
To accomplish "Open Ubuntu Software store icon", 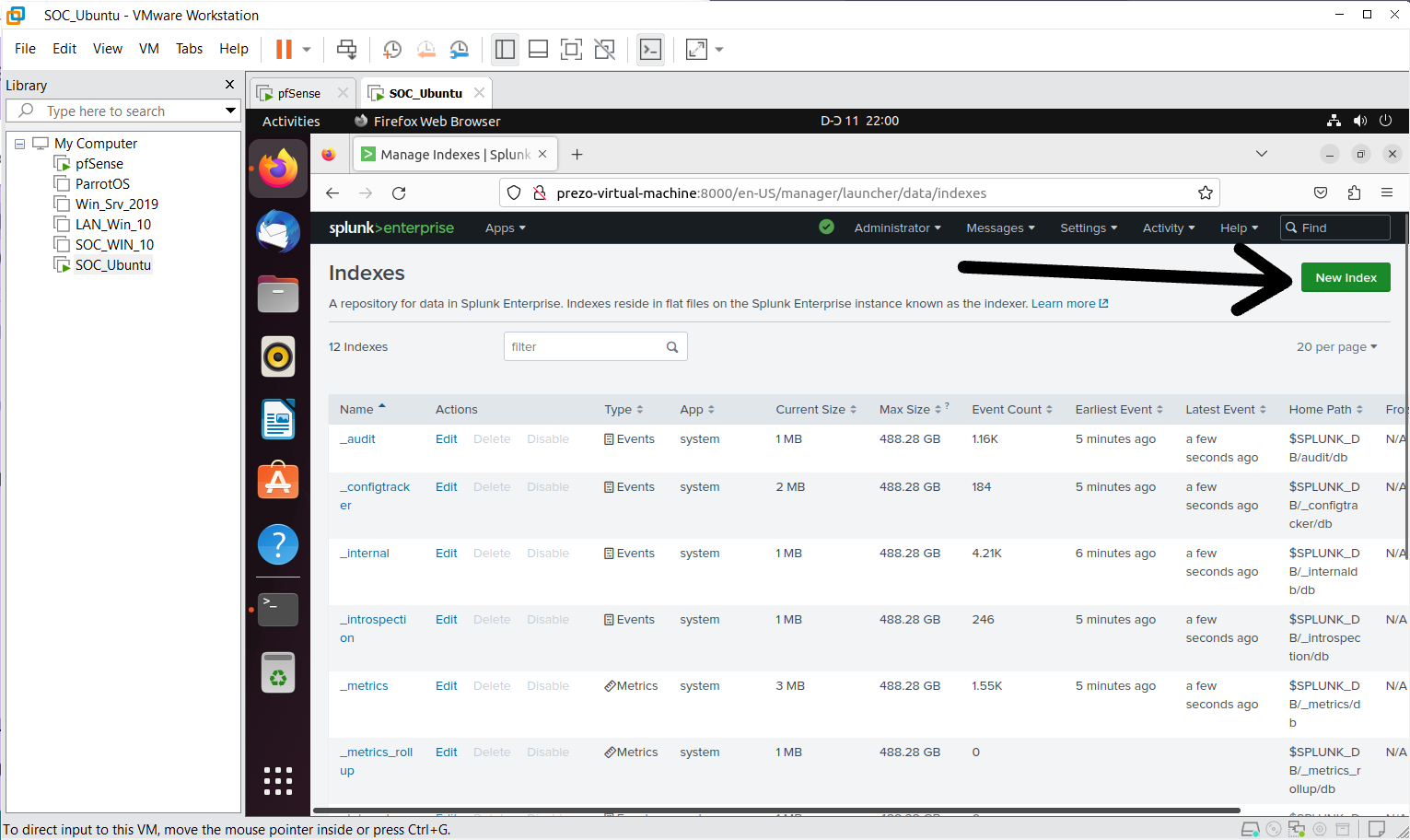I will 278,481.
